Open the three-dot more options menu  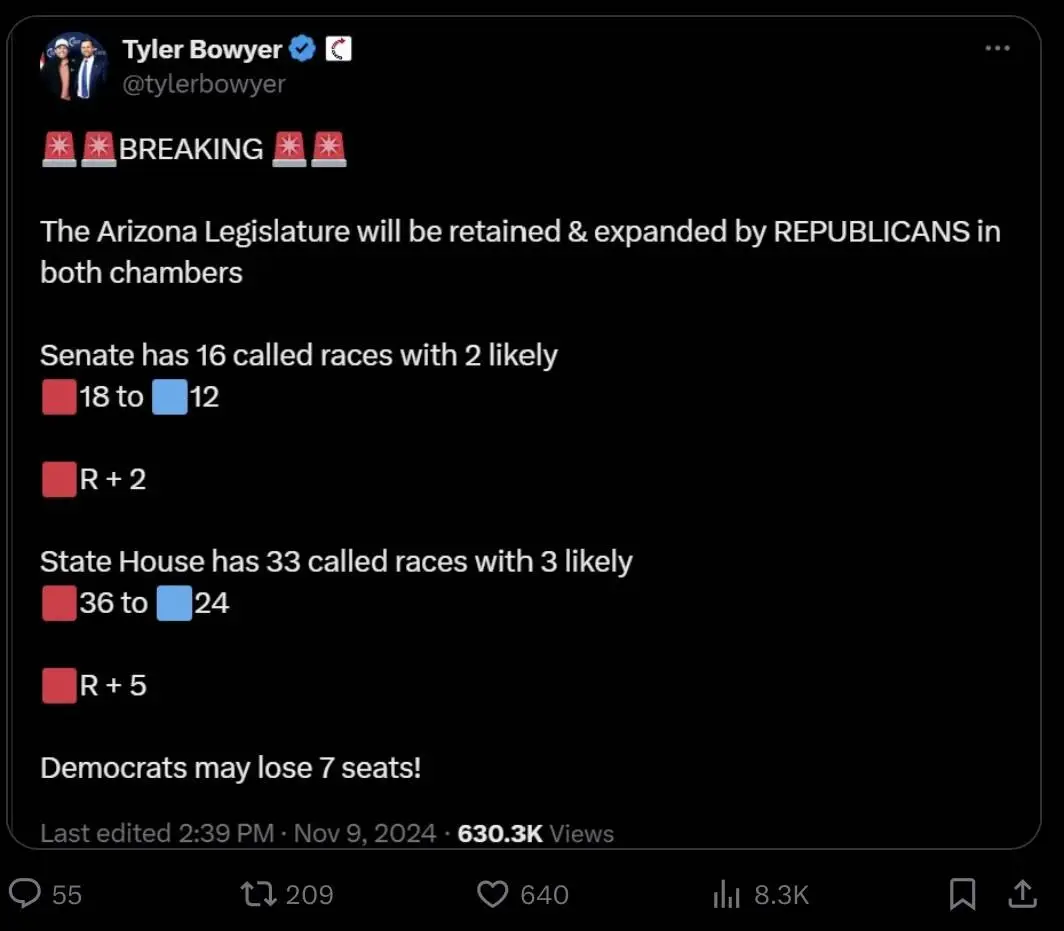click(x=997, y=49)
